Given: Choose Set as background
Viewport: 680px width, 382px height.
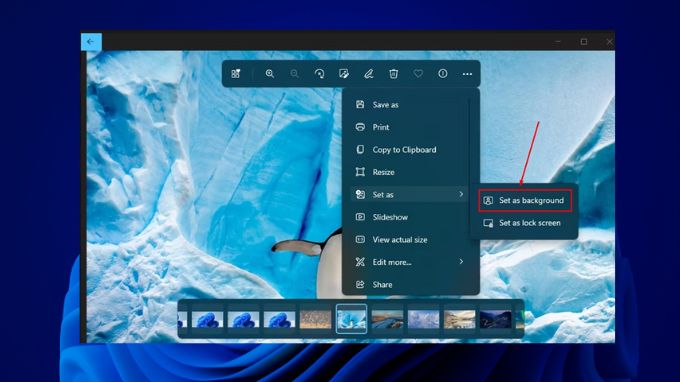Looking at the screenshot, I should click(525, 200).
